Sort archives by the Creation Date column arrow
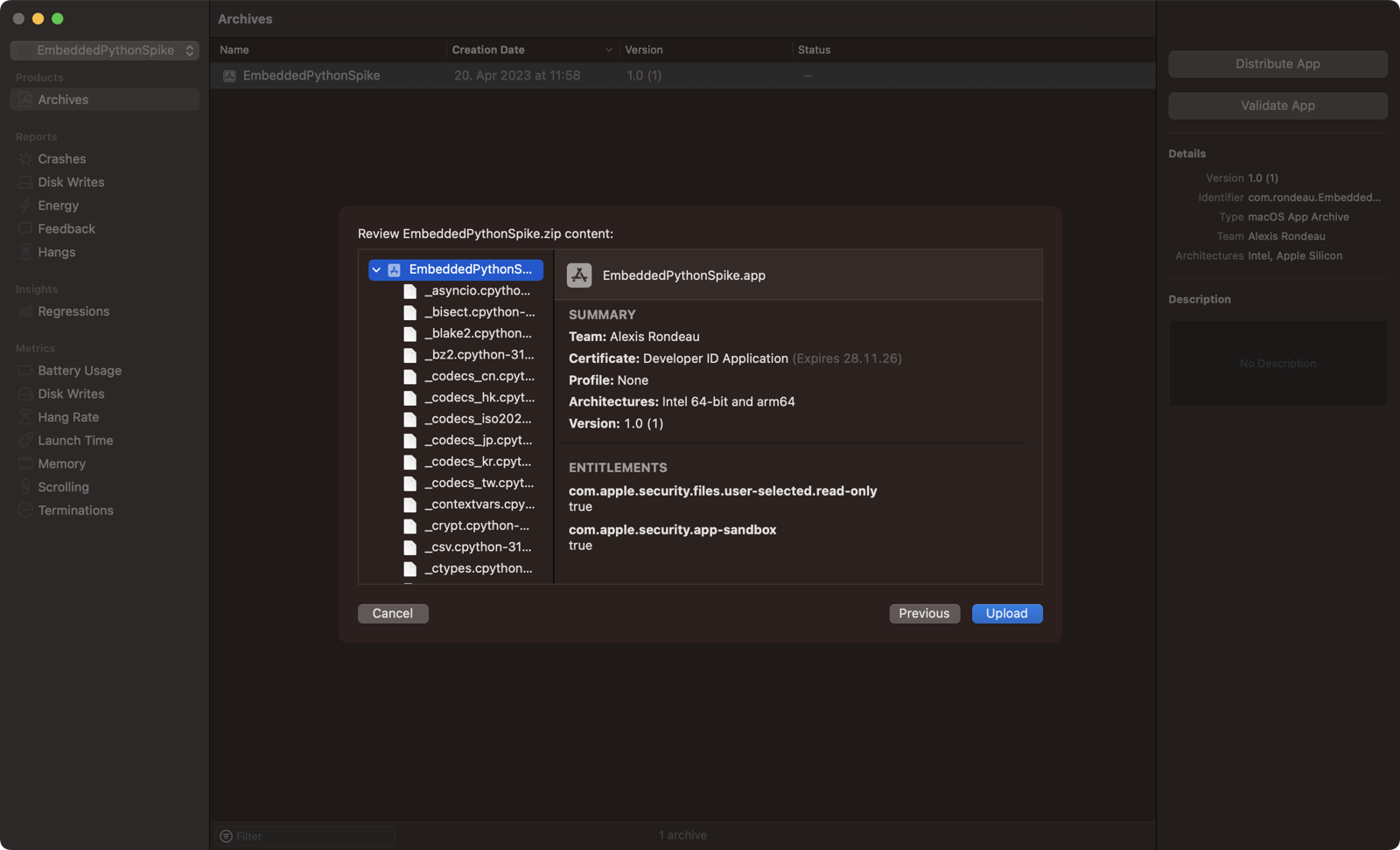 tap(609, 50)
